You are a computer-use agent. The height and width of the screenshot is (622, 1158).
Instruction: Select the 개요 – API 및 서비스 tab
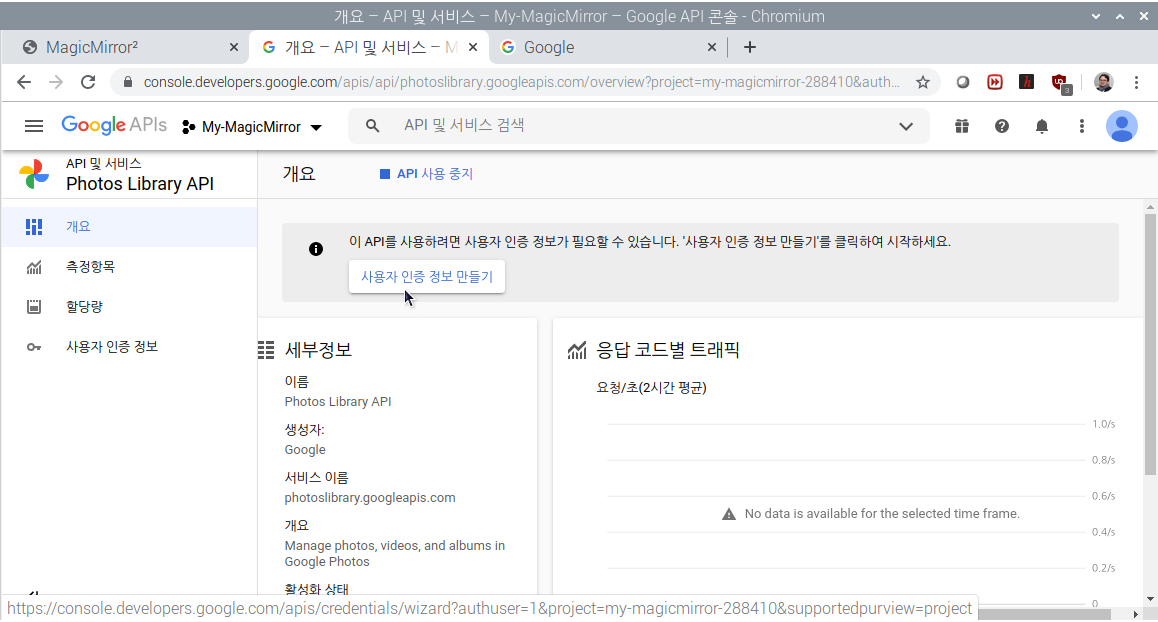pyautogui.click(x=369, y=47)
